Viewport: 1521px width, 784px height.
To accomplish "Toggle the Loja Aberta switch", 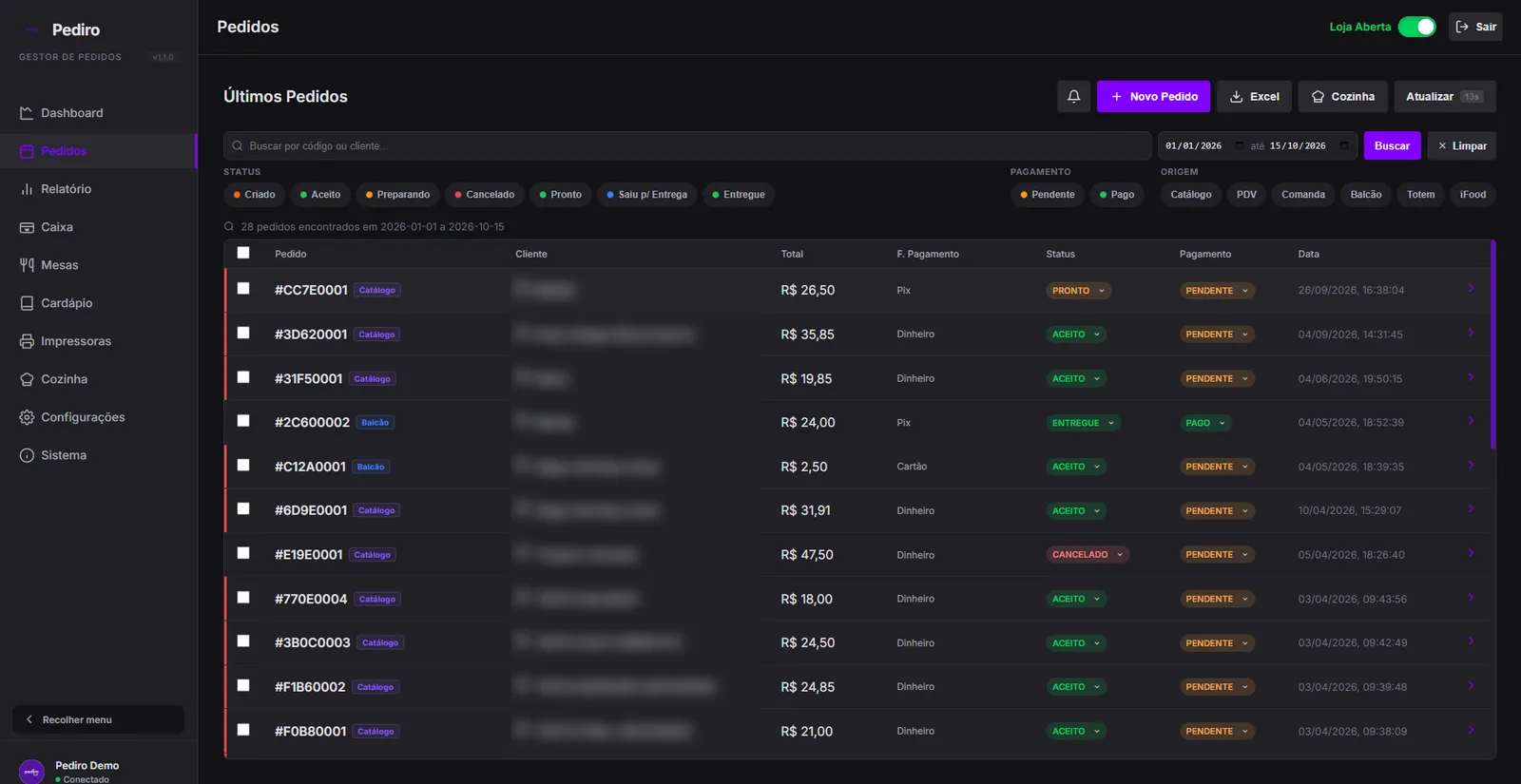I will tap(1416, 27).
